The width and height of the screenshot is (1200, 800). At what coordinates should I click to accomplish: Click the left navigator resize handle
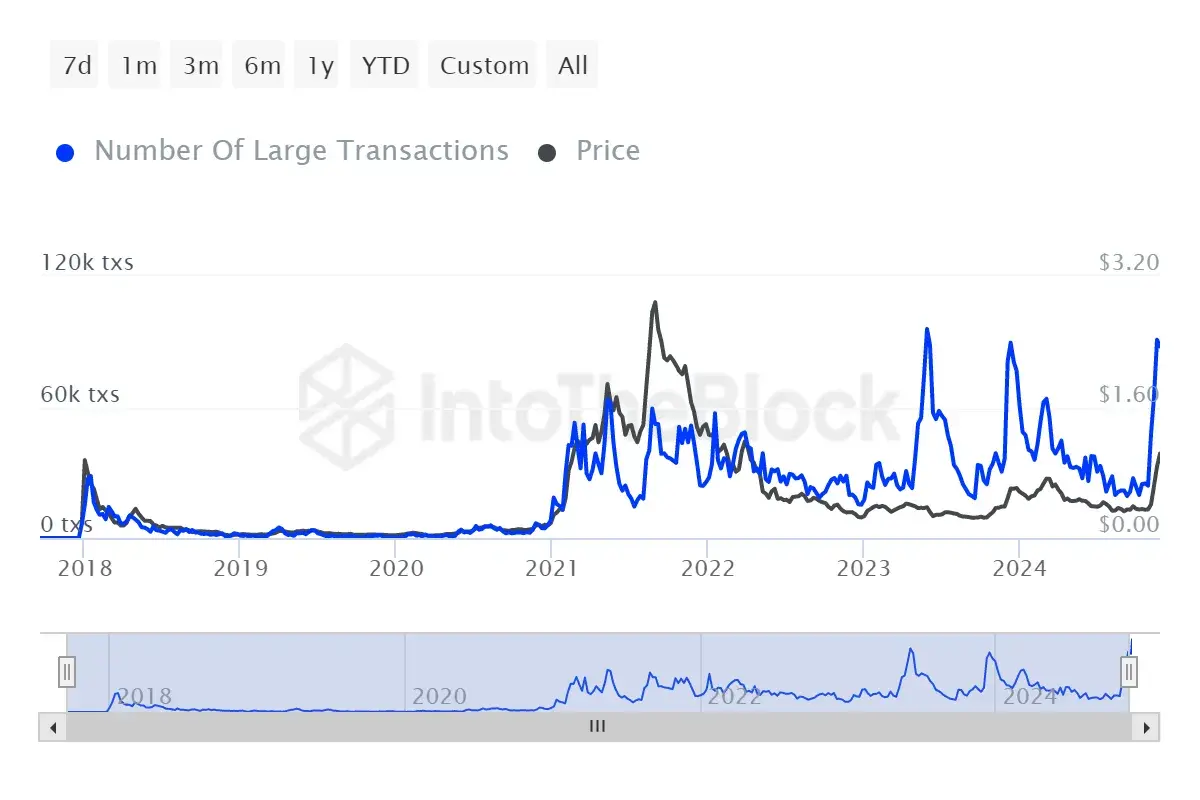pos(66,671)
